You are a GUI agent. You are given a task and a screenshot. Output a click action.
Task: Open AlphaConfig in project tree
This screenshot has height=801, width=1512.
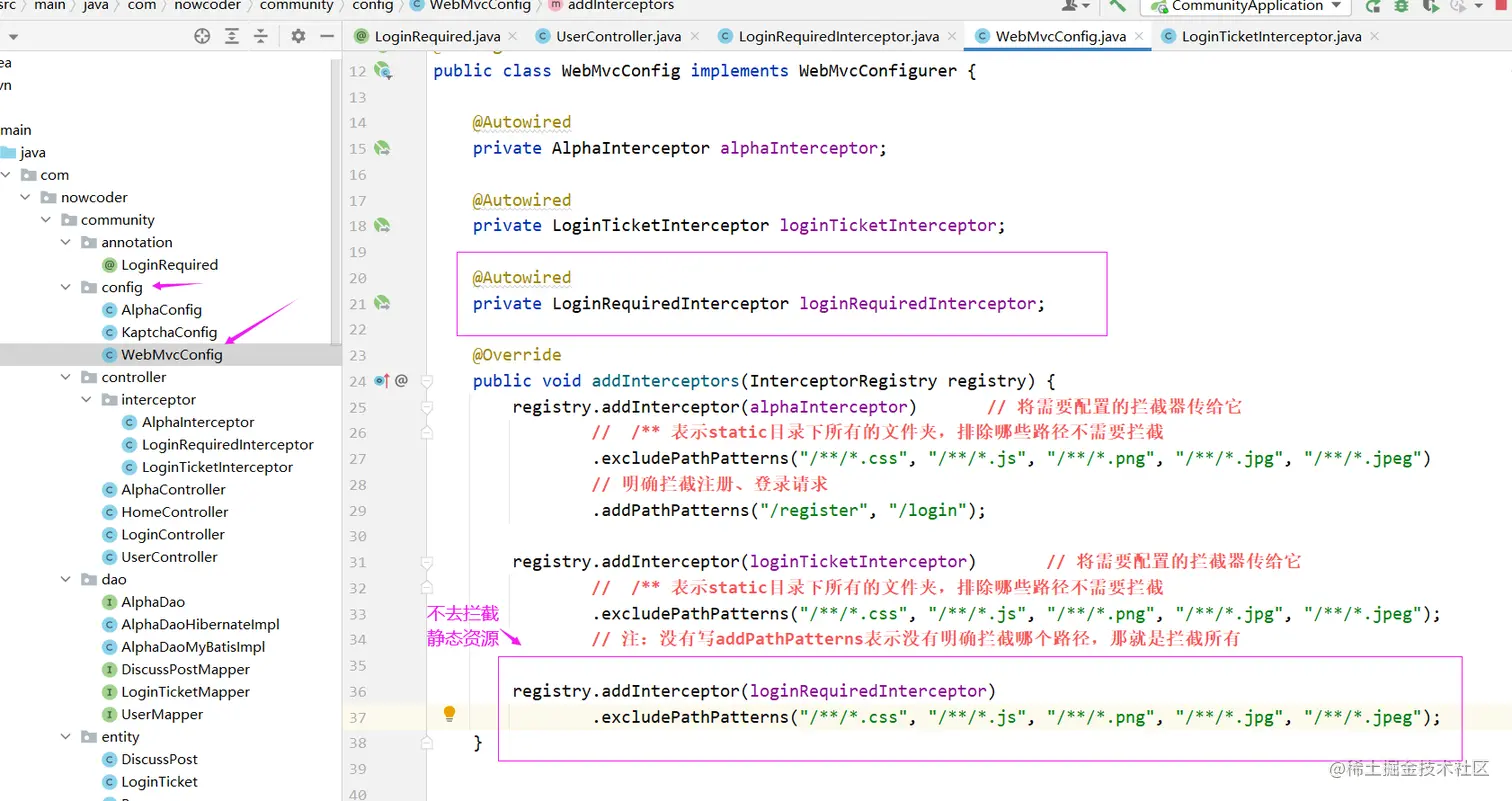(161, 310)
